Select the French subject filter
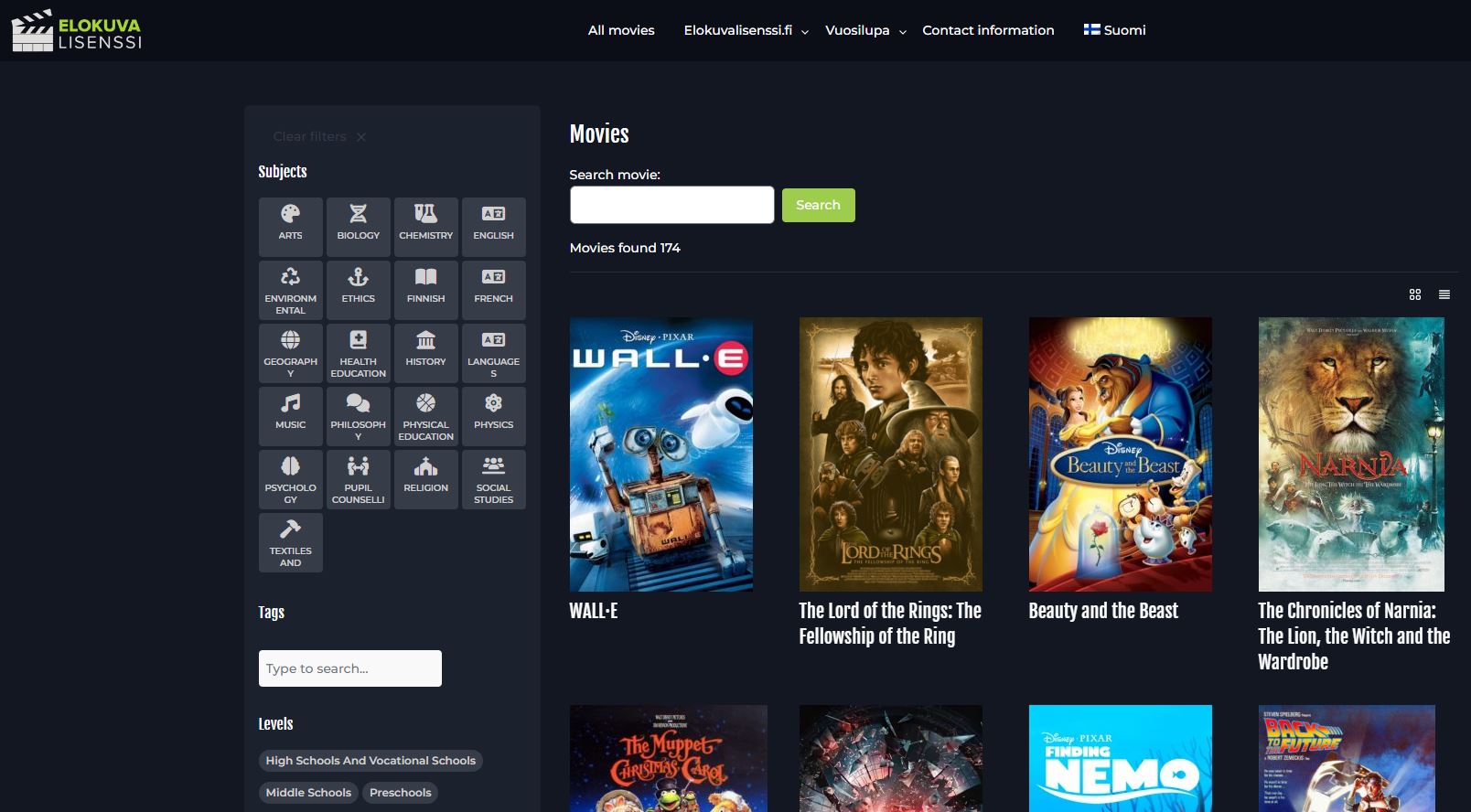This screenshot has height=812, width=1471. pos(493,290)
